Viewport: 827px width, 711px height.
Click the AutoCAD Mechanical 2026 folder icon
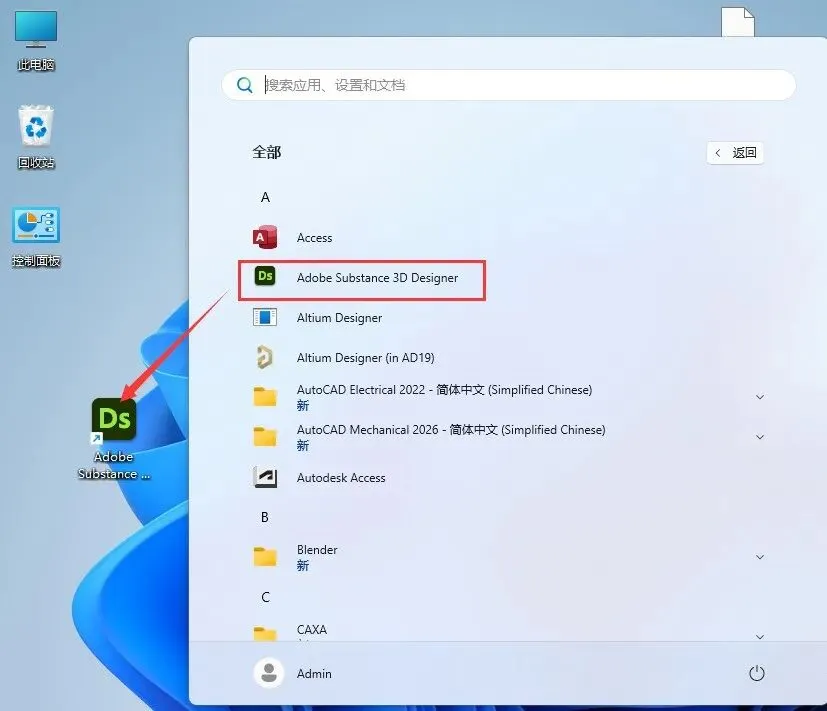point(265,437)
